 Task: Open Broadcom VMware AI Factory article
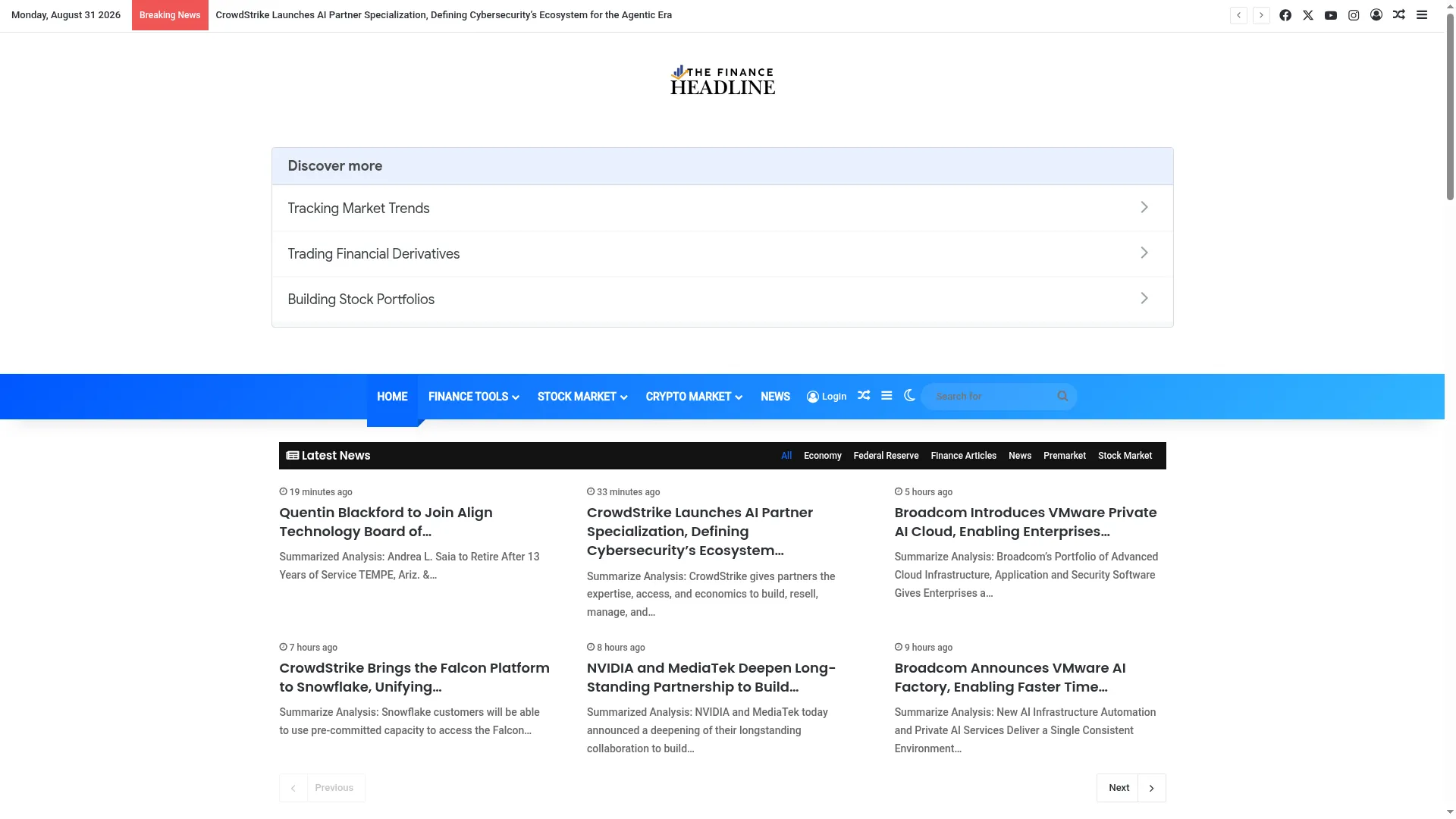tap(1009, 677)
